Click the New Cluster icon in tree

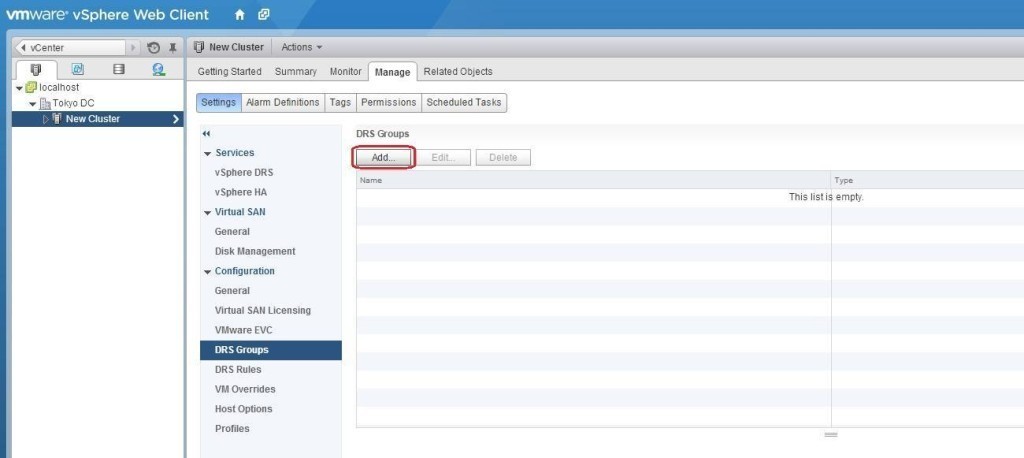(57, 119)
